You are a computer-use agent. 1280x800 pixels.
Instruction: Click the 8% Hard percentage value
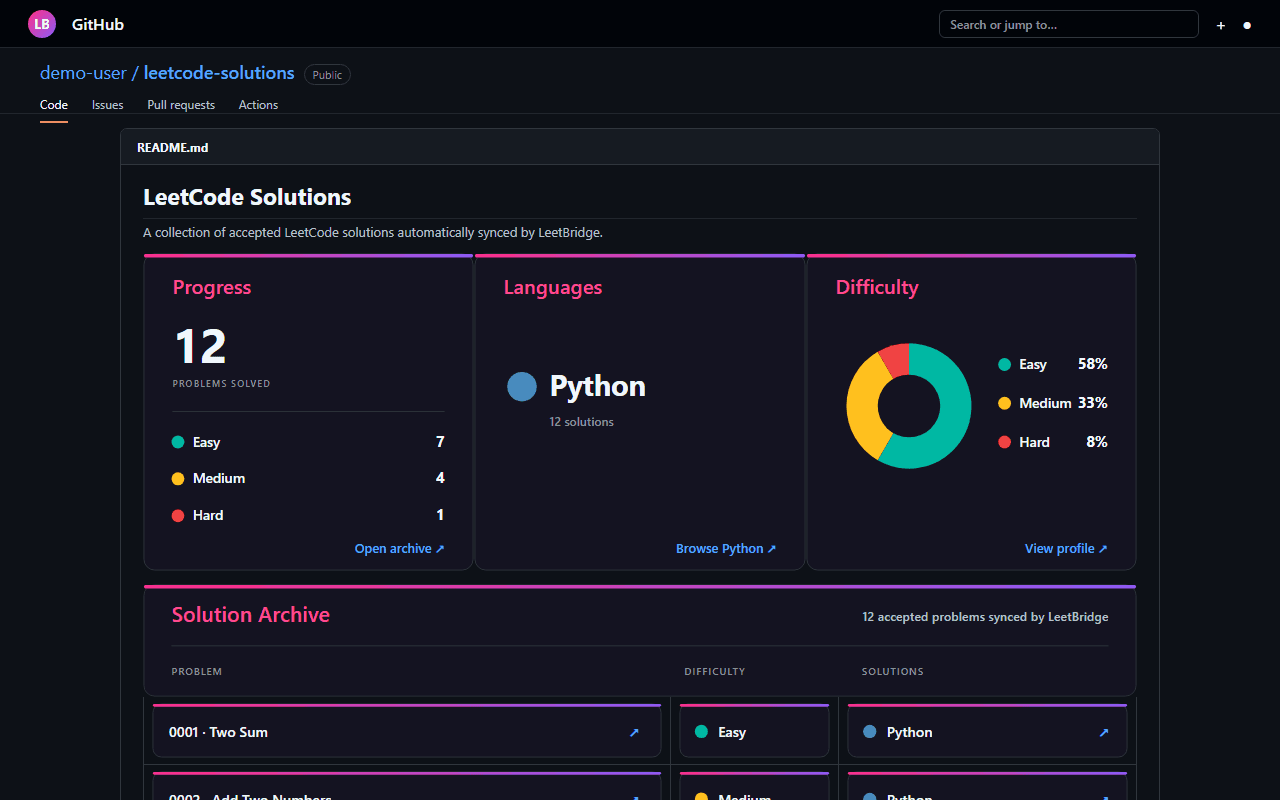point(1097,442)
